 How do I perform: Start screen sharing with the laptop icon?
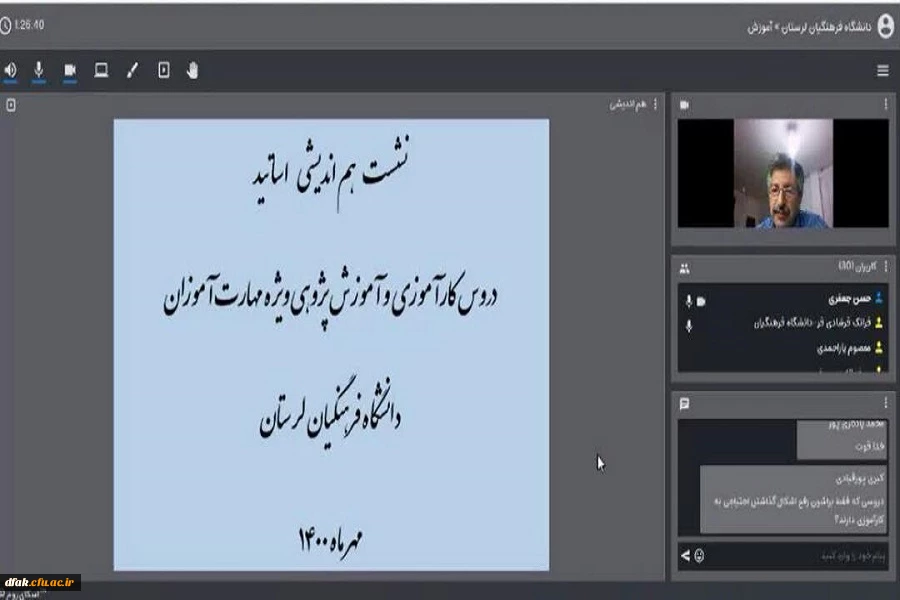pos(101,70)
